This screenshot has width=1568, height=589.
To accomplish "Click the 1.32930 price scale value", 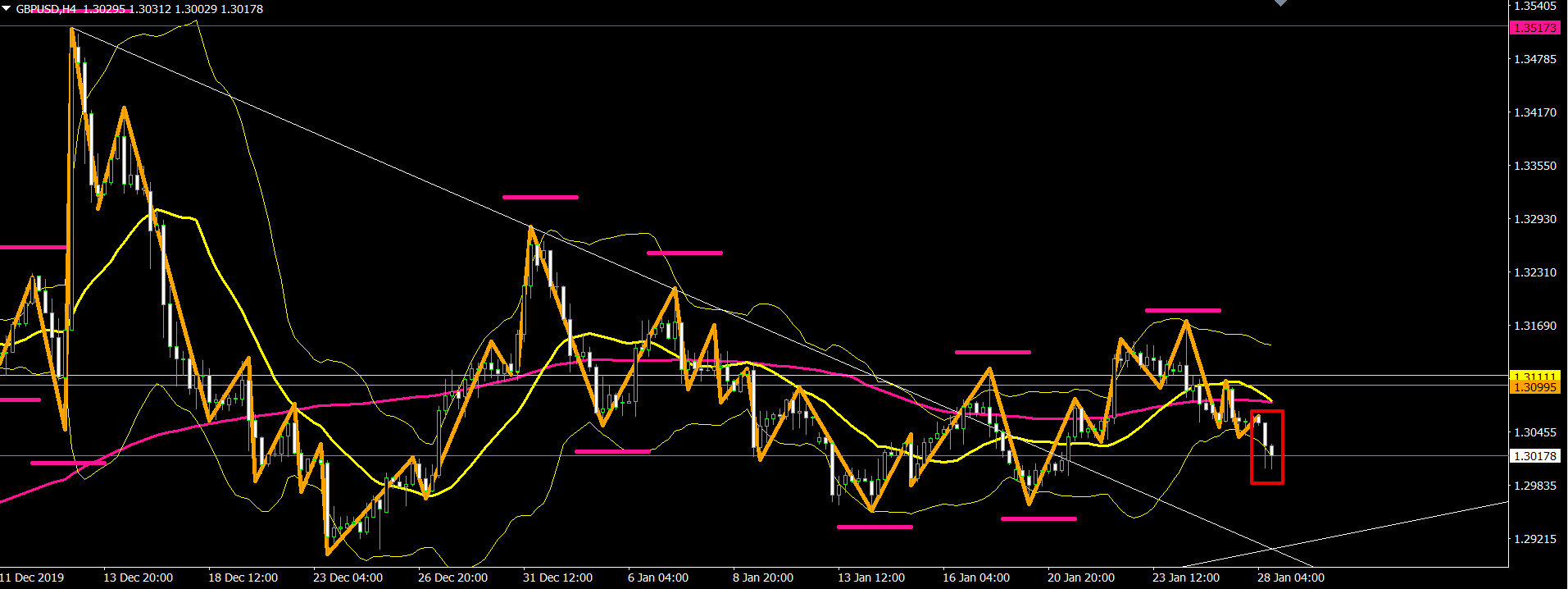I will point(1535,219).
